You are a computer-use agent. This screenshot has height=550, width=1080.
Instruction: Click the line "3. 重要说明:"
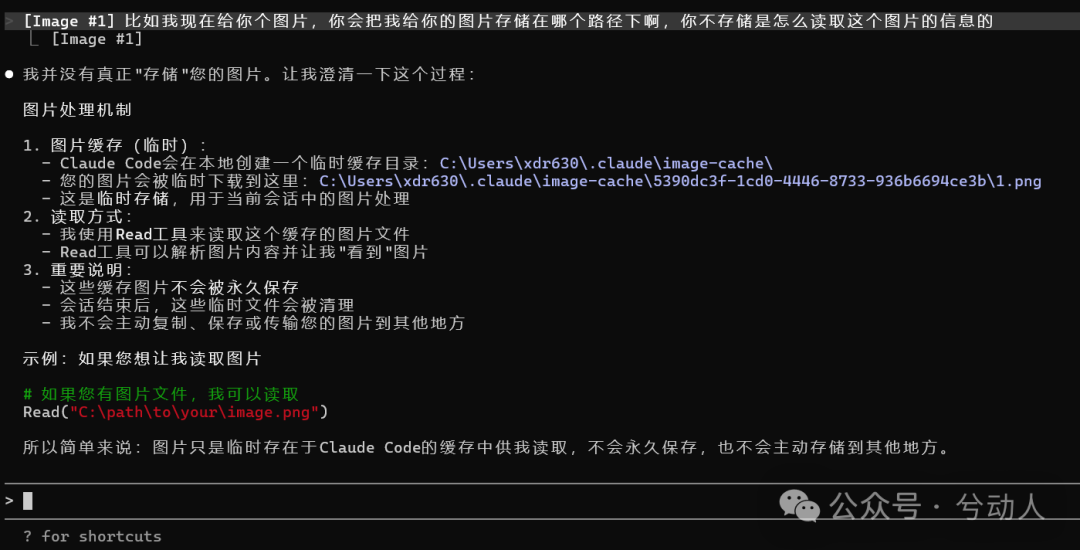78,271
